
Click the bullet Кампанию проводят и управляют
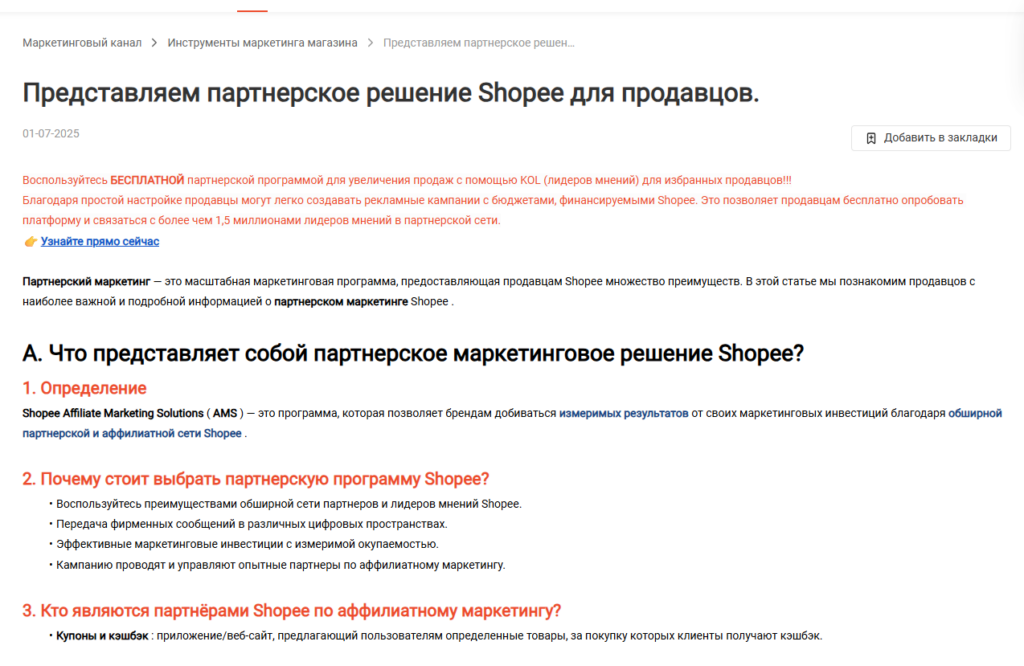pyautogui.click(x=280, y=565)
